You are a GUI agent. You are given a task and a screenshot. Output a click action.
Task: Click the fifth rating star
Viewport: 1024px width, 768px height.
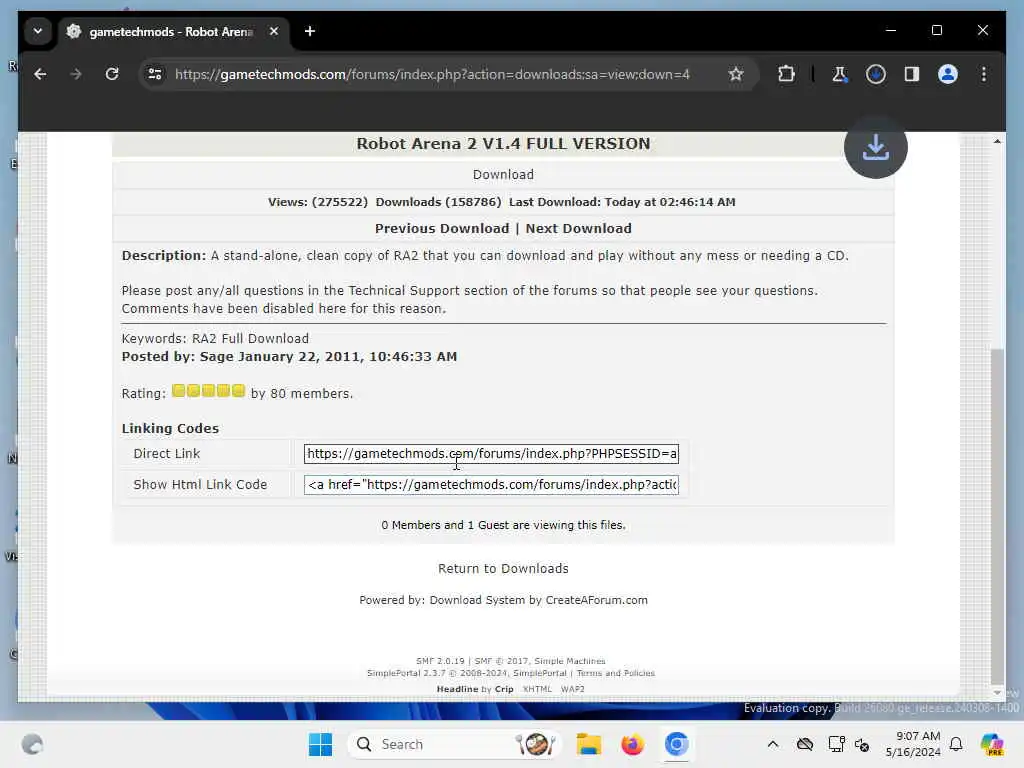238,391
